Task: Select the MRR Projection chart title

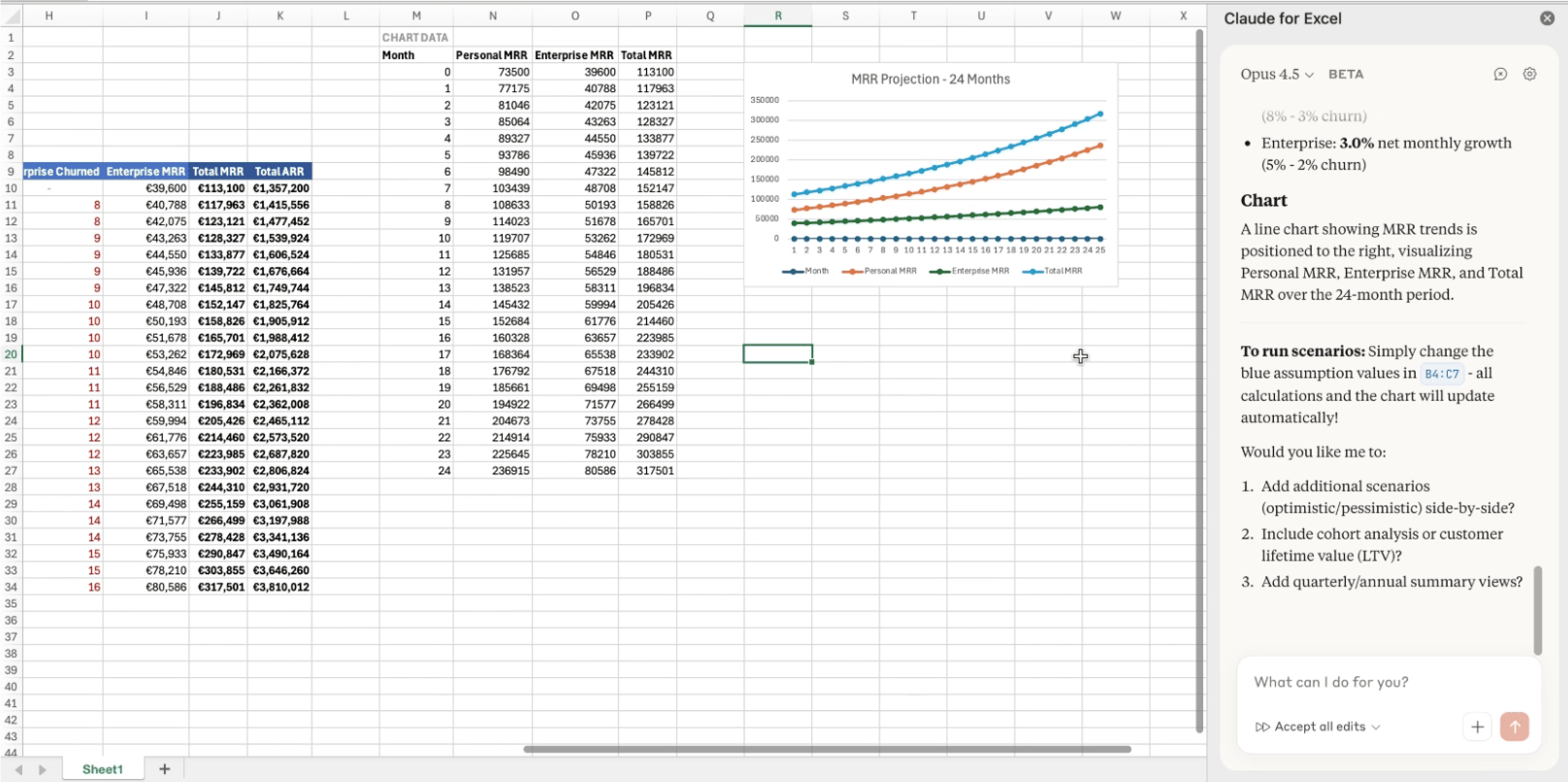Action: click(930, 80)
